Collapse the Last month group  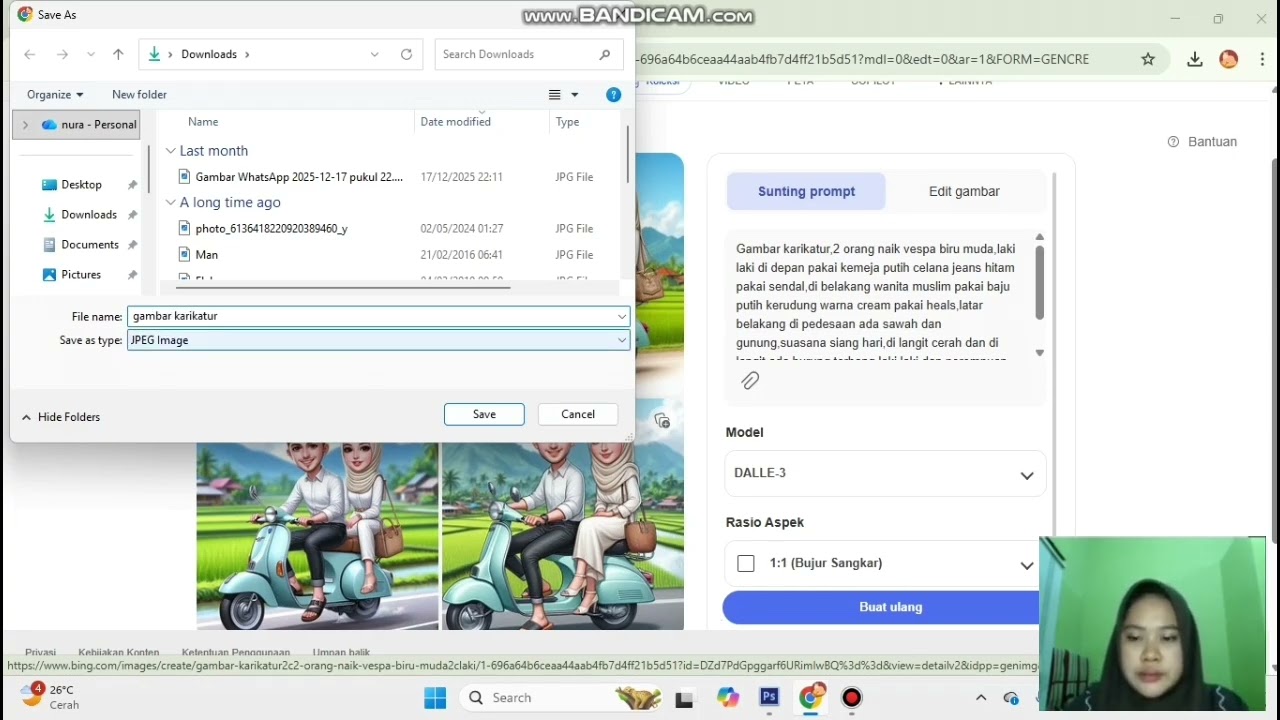pyautogui.click(x=171, y=151)
